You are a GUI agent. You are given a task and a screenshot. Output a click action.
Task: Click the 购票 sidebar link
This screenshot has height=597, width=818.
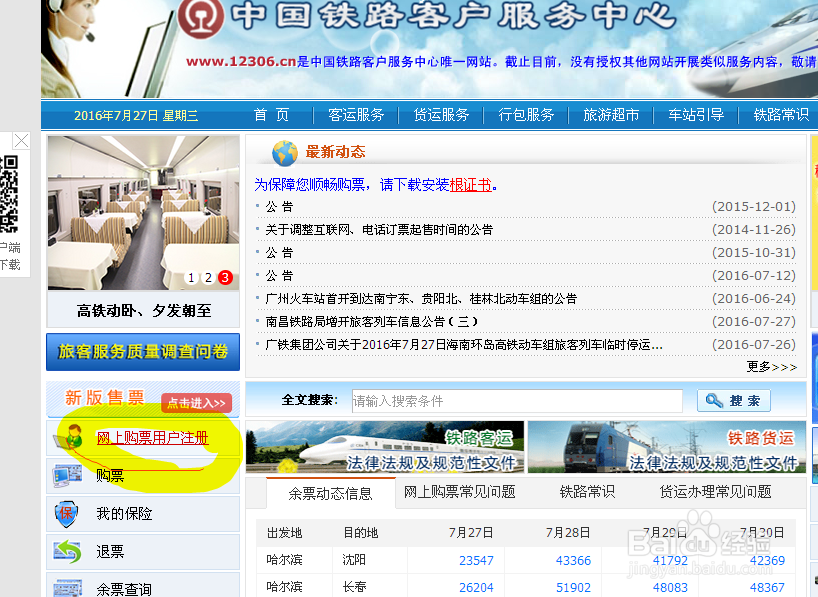coord(110,475)
